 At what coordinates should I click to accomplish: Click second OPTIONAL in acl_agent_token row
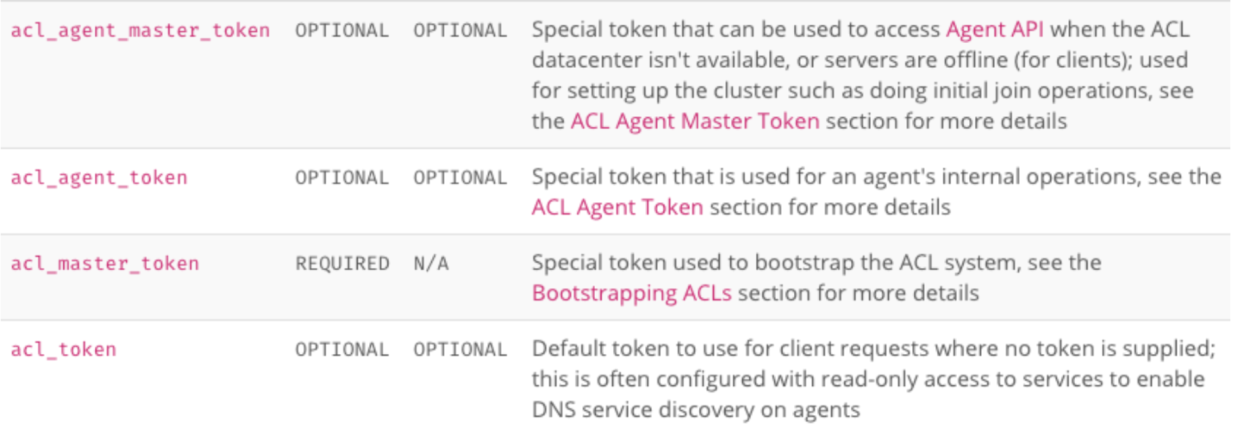[460, 178]
